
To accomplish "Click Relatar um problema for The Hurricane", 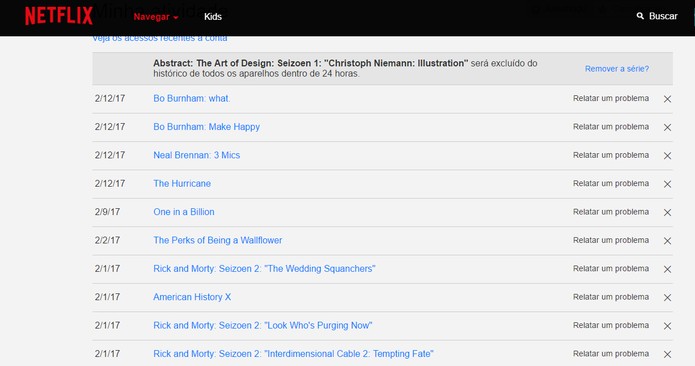I will [x=611, y=183].
